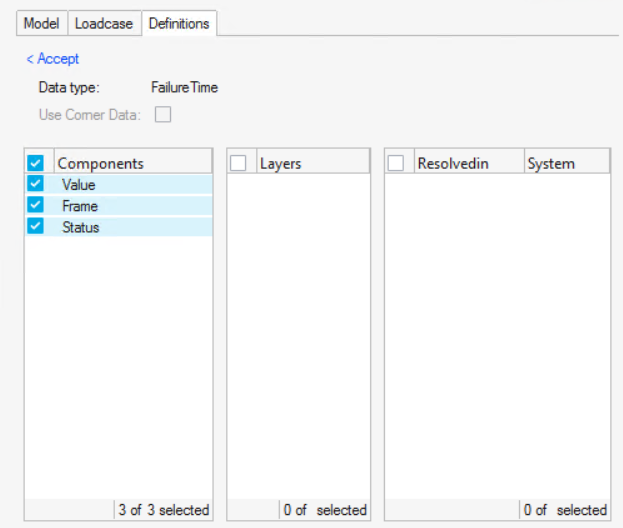Click the empty Layers list area
The height and width of the screenshot is (528, 623).
(298, 330)
